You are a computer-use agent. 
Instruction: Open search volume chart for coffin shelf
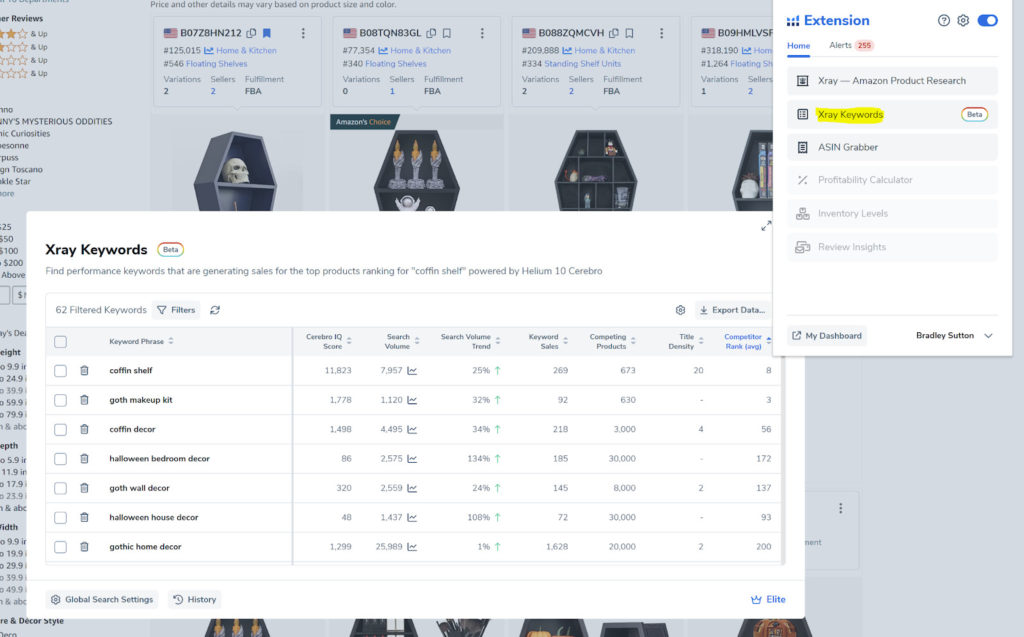(412, 370)
